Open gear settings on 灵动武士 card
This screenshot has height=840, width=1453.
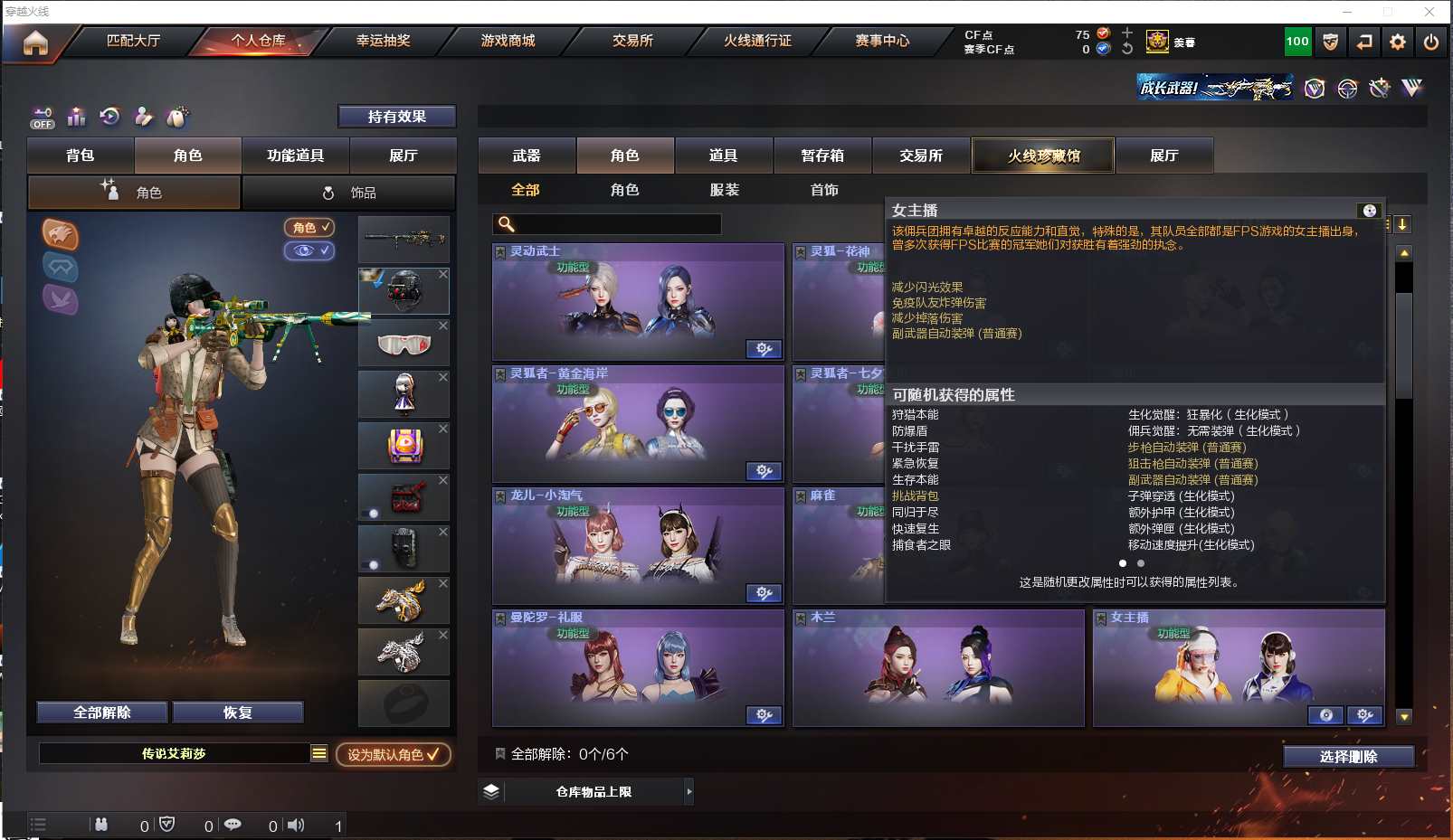(x=764, y=349)
